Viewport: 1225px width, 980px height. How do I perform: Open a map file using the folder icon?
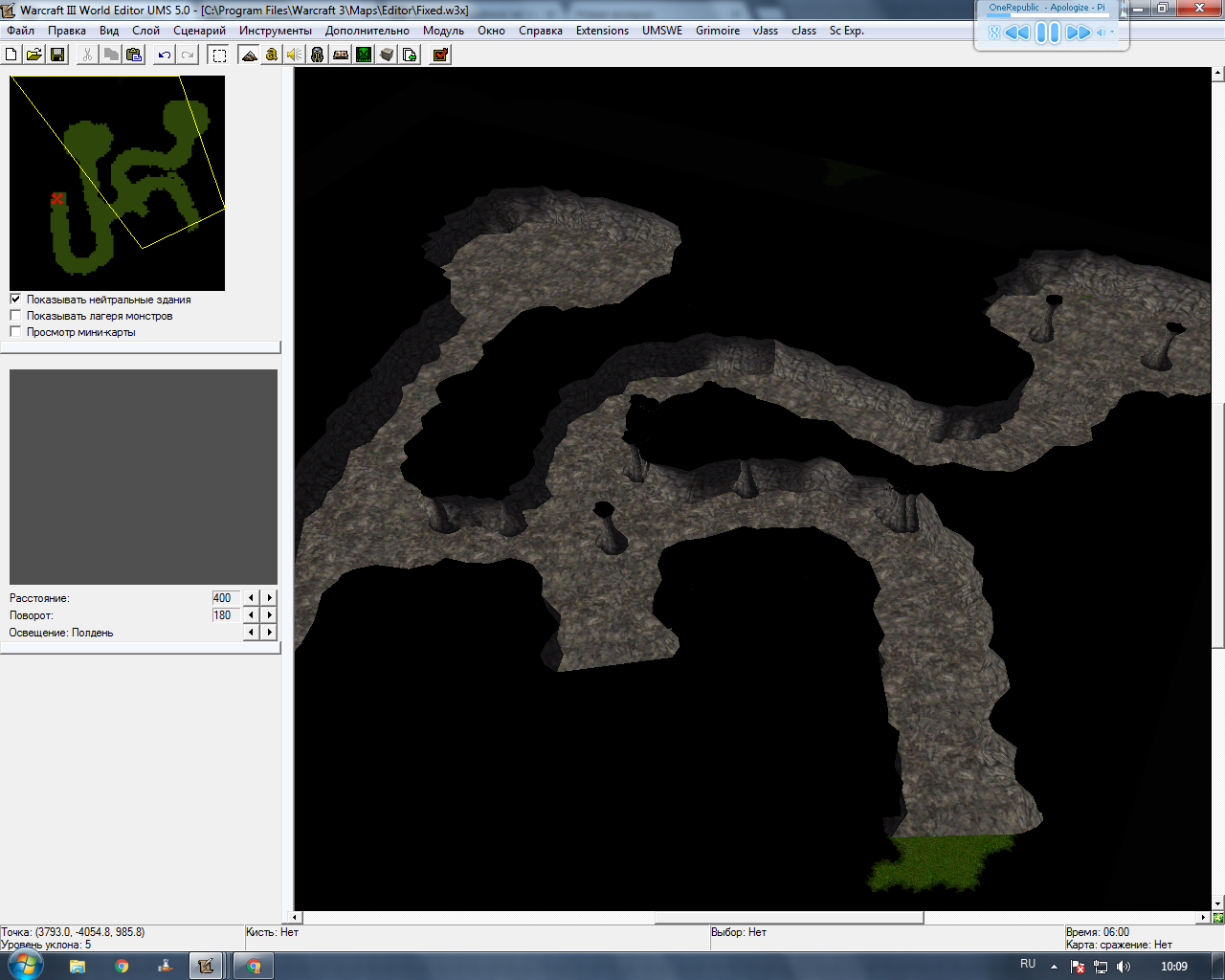[x=34, y=55]
